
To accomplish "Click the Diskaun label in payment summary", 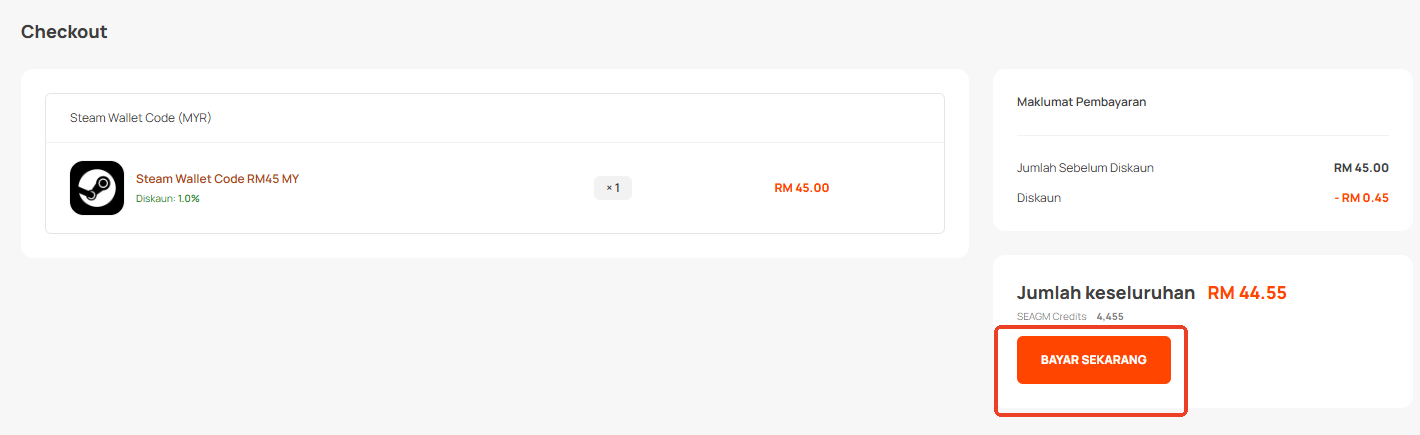I will pos(1039,198).
